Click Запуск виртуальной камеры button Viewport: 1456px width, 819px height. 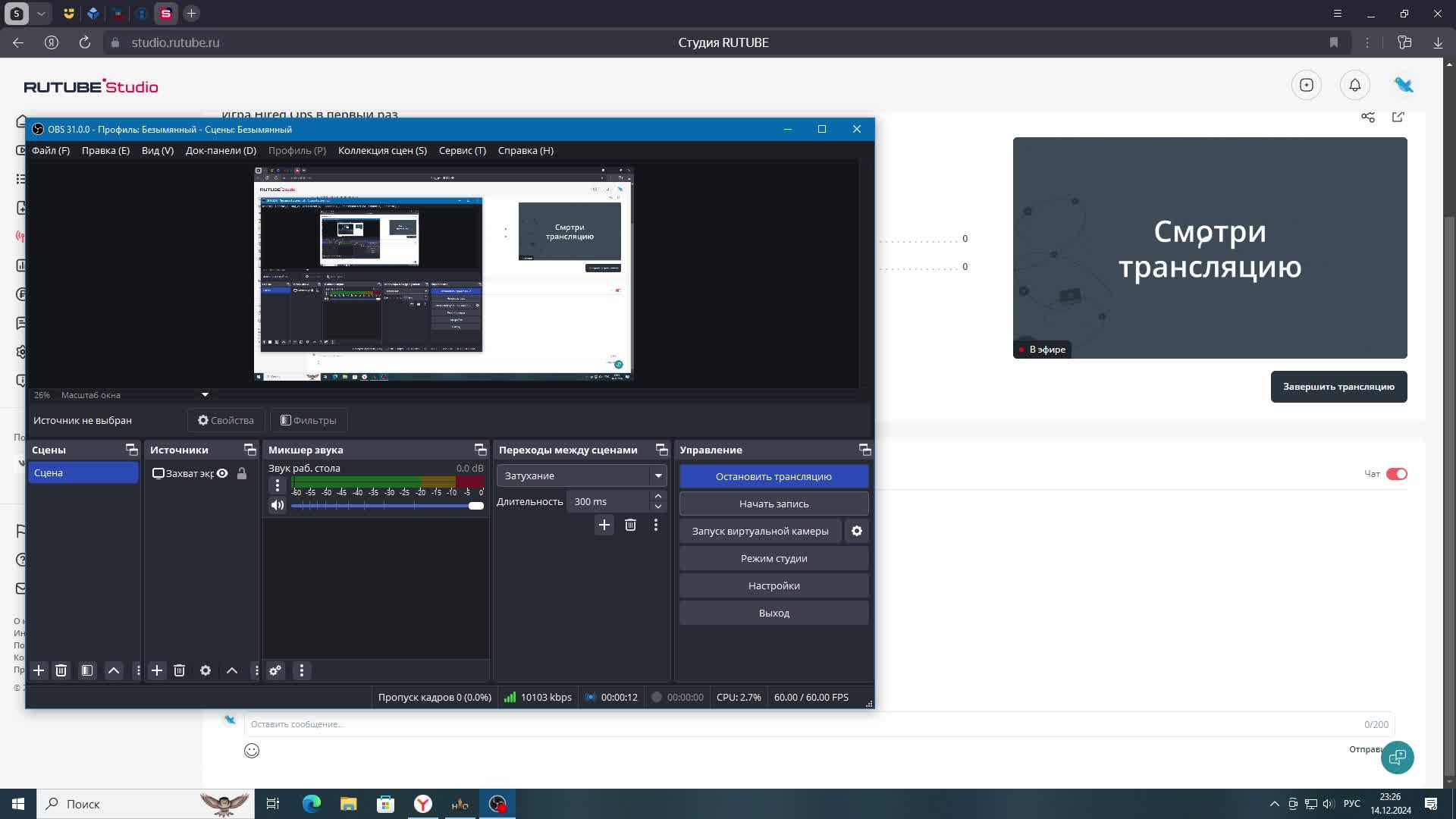[760, 531]
